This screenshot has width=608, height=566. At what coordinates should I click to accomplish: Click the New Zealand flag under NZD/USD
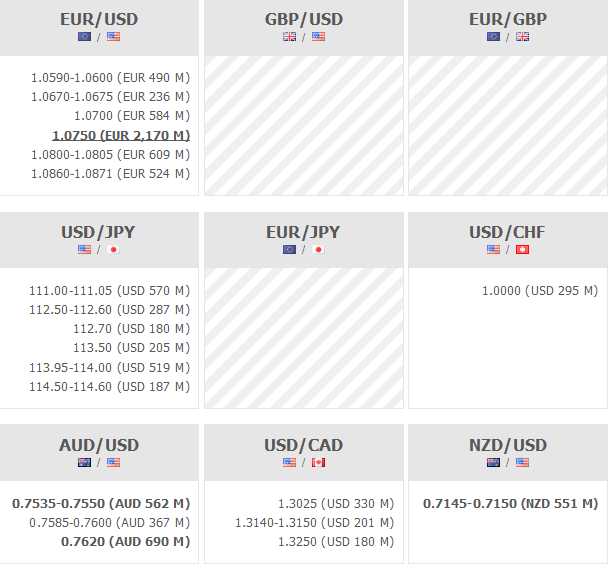tap(493, 463)
